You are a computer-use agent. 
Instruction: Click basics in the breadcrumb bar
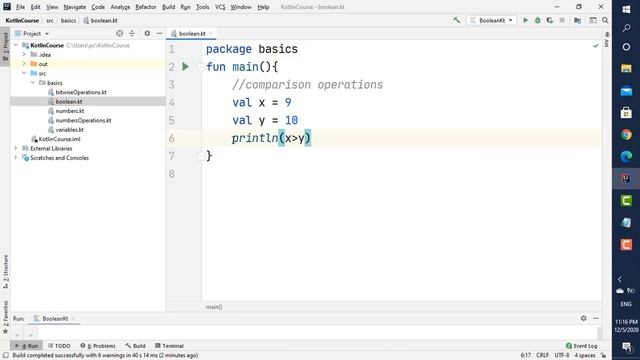tap(68, 20)
